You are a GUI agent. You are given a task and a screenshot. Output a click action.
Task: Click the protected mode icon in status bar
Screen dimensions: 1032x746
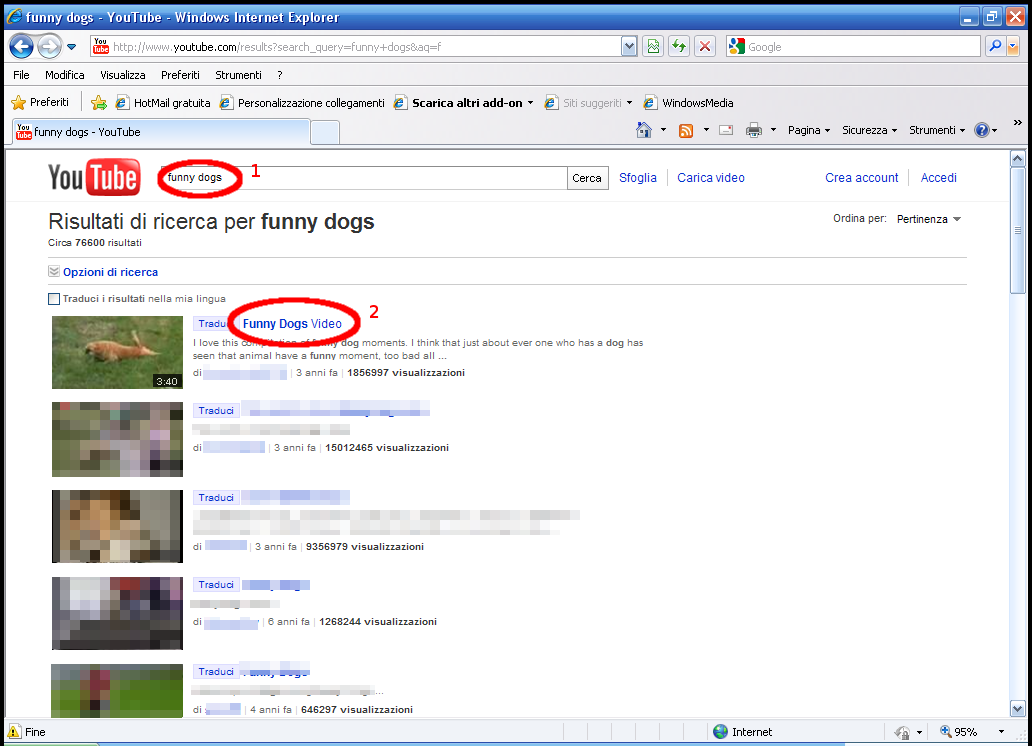coord(902,732)
